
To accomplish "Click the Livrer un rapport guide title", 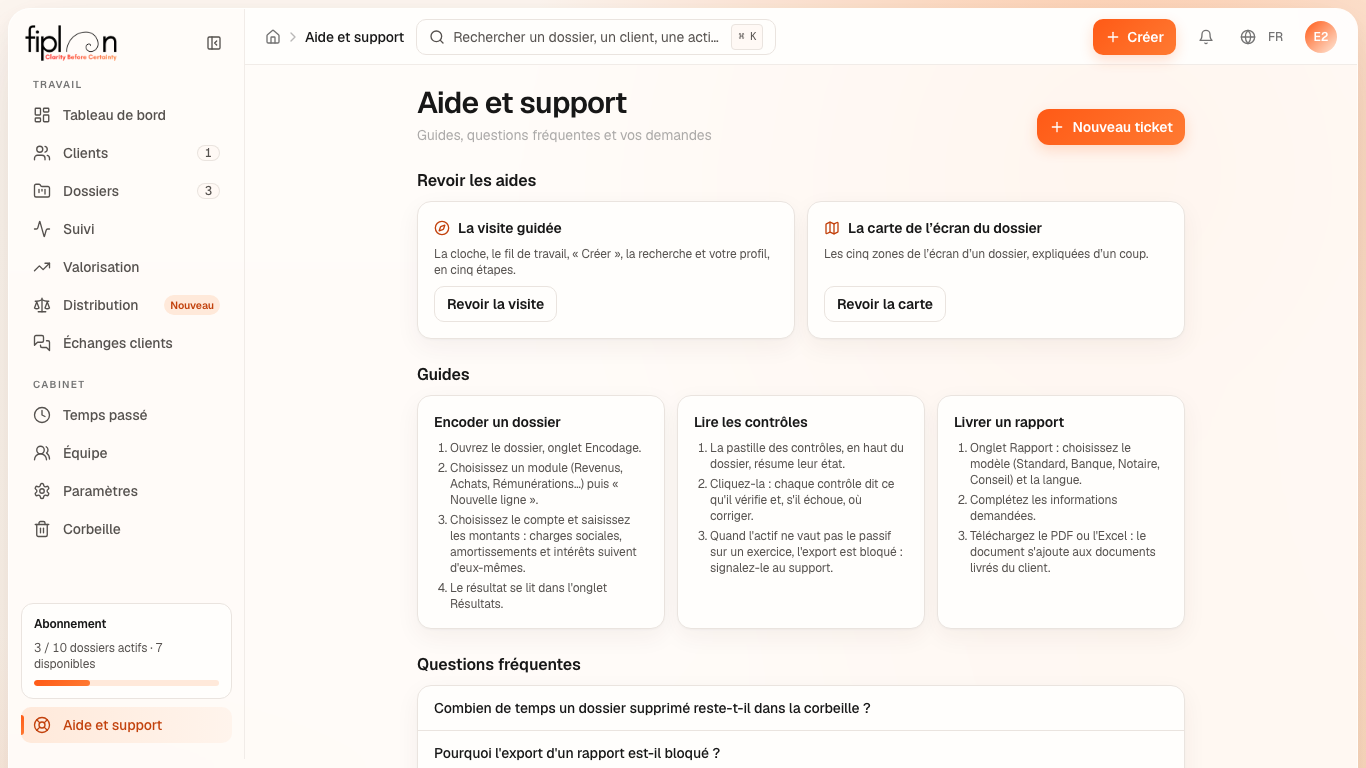I will click(1009, 422).
